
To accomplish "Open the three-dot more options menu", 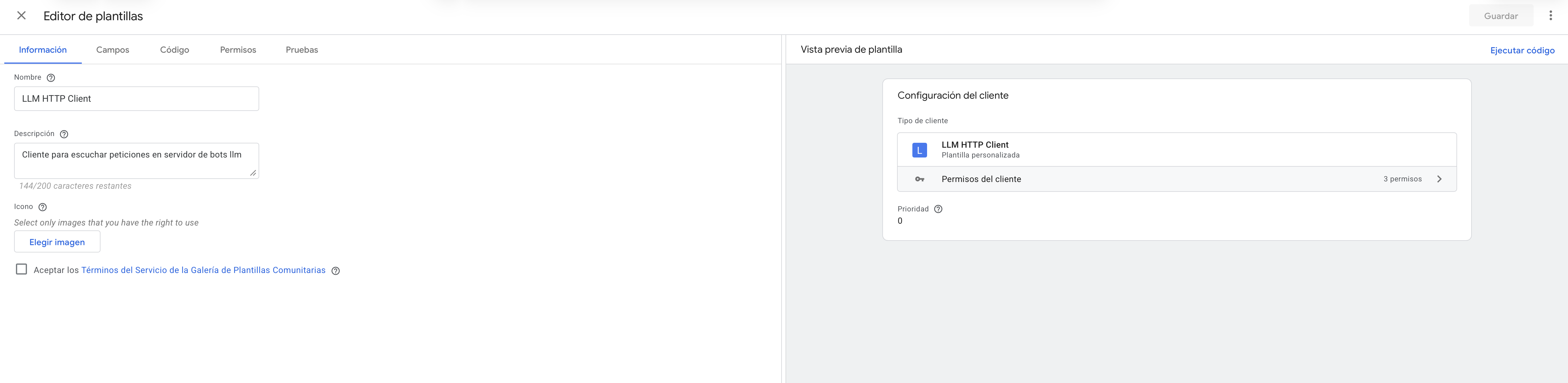I will (1550, 16).
